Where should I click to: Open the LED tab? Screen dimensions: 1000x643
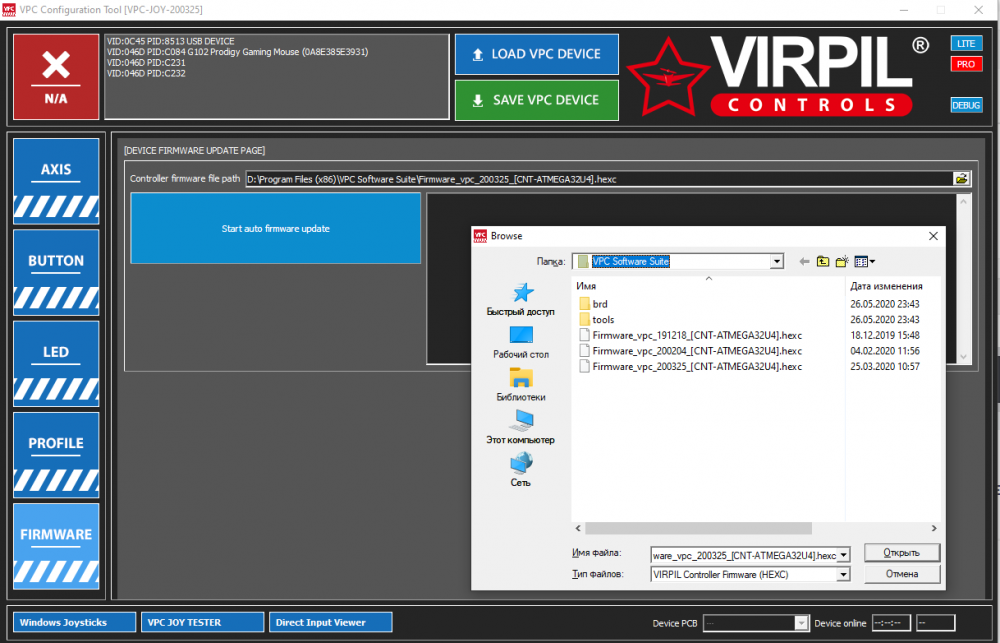click(x=56, y=364)
